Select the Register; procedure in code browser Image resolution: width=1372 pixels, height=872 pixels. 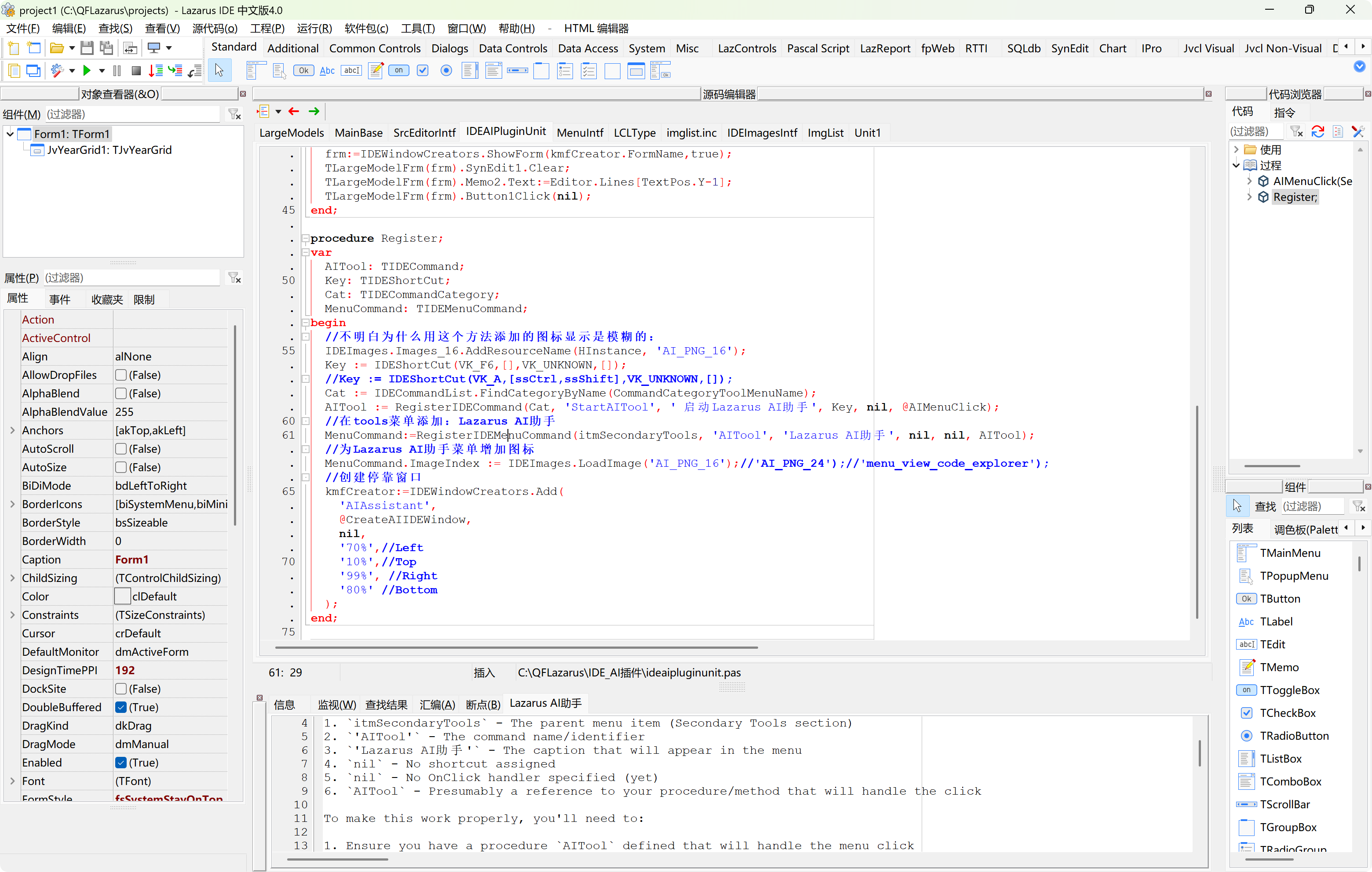click(1295, 197)
